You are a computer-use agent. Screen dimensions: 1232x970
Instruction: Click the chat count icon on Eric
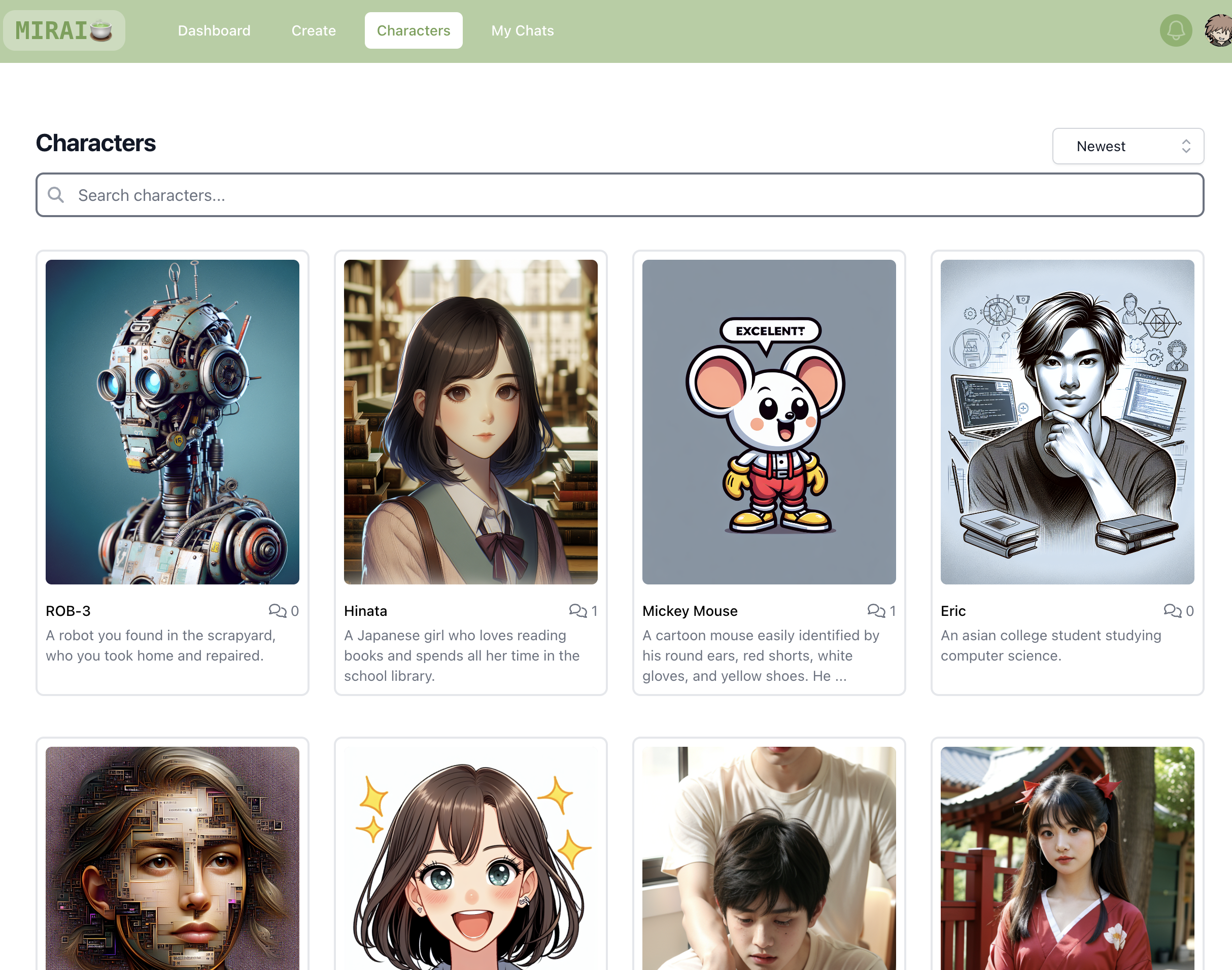pyautogui.click(x=1172, y=610)
